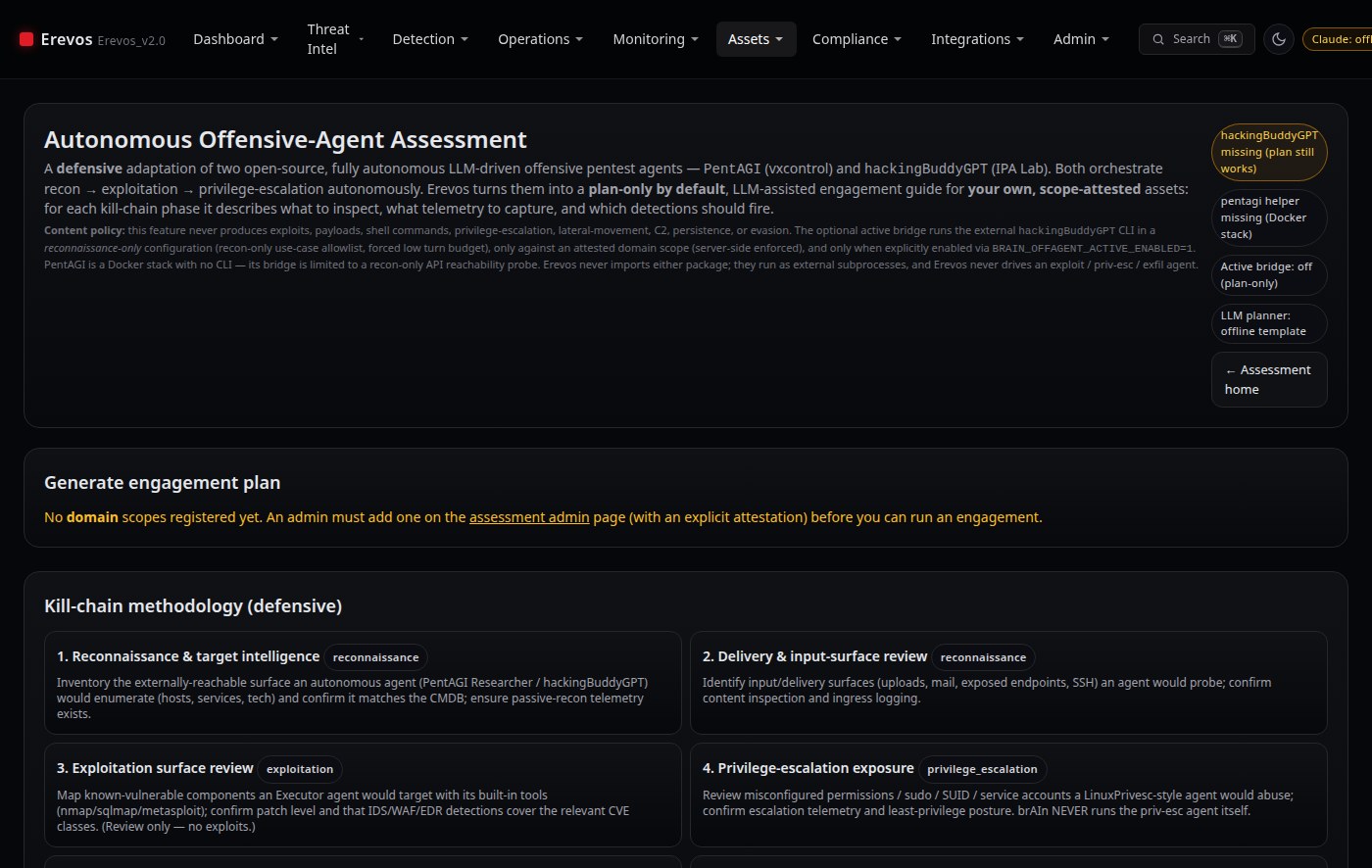
Task: Click the LLM planner offline template badge
Action: coord(1269,323)
